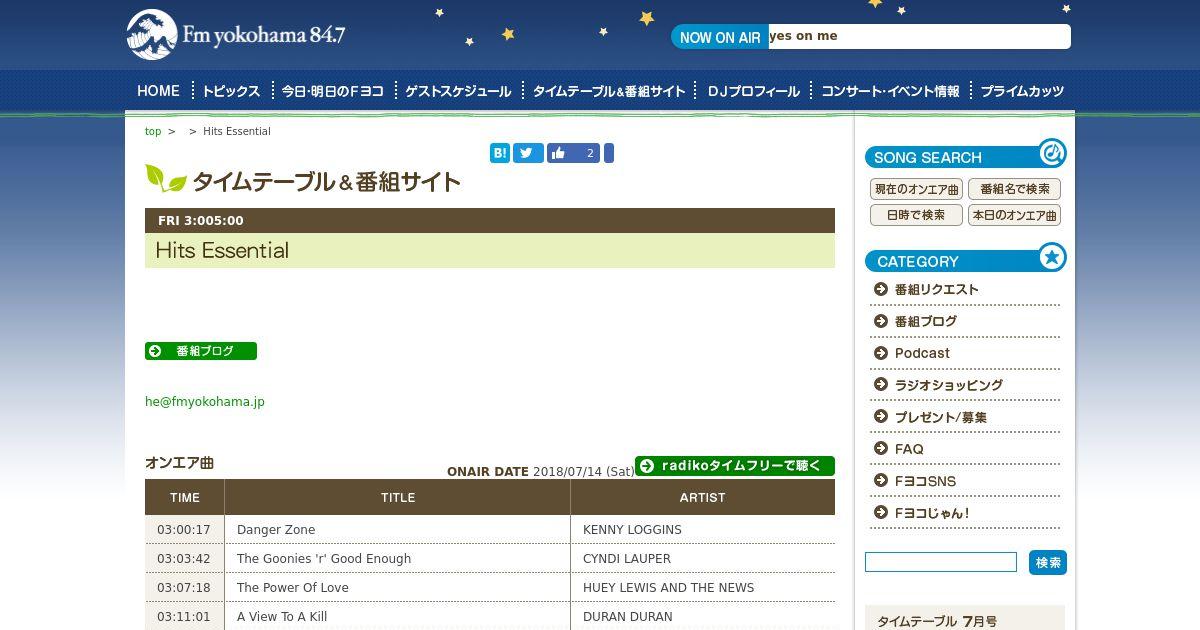The width and height of the screenshot is (1200, 630).
Task: Click arrow icon beside Fヨコじゃん!
Action: [881, 513]
